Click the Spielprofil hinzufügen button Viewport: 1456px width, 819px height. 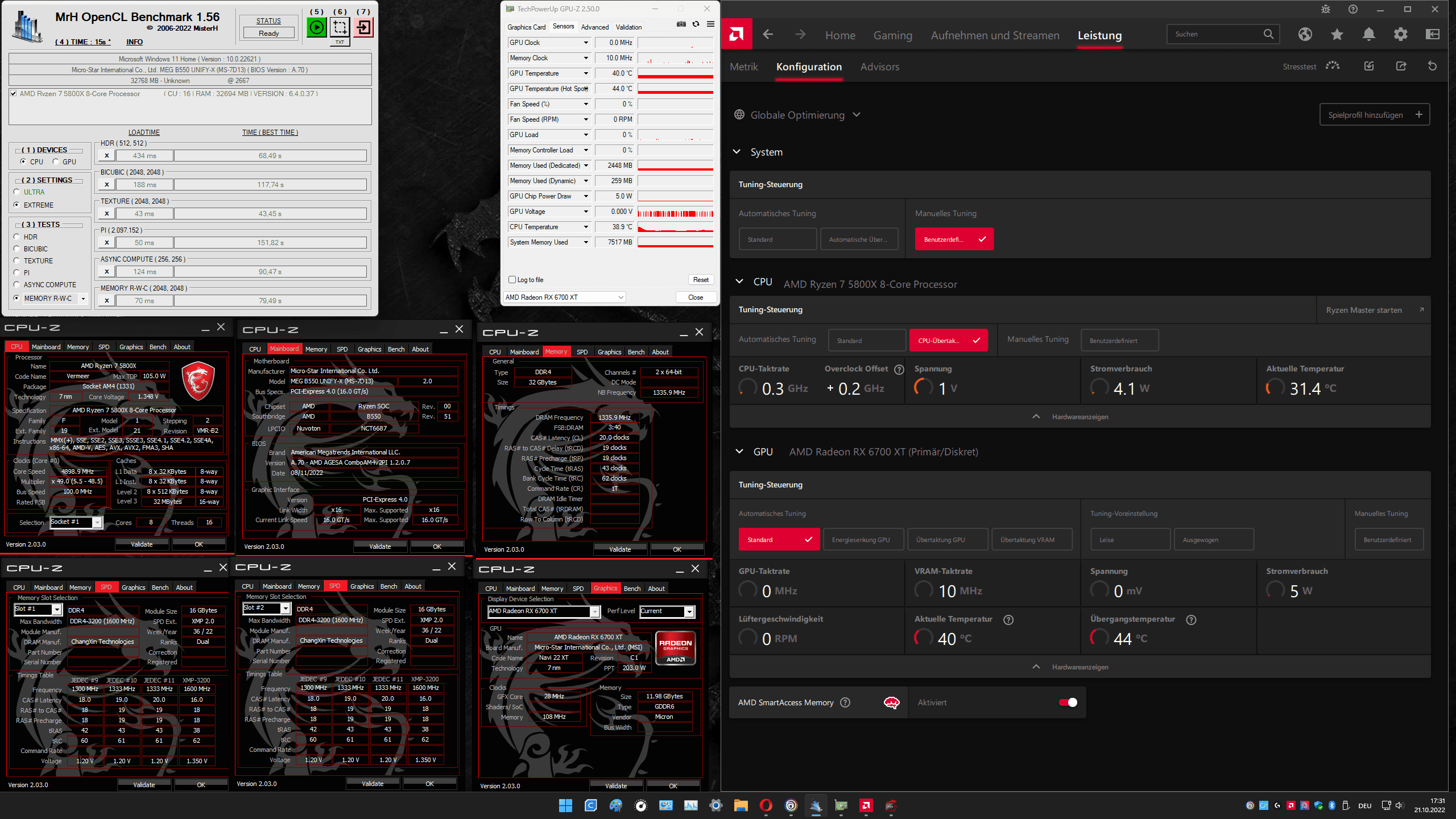(1374, 115)
